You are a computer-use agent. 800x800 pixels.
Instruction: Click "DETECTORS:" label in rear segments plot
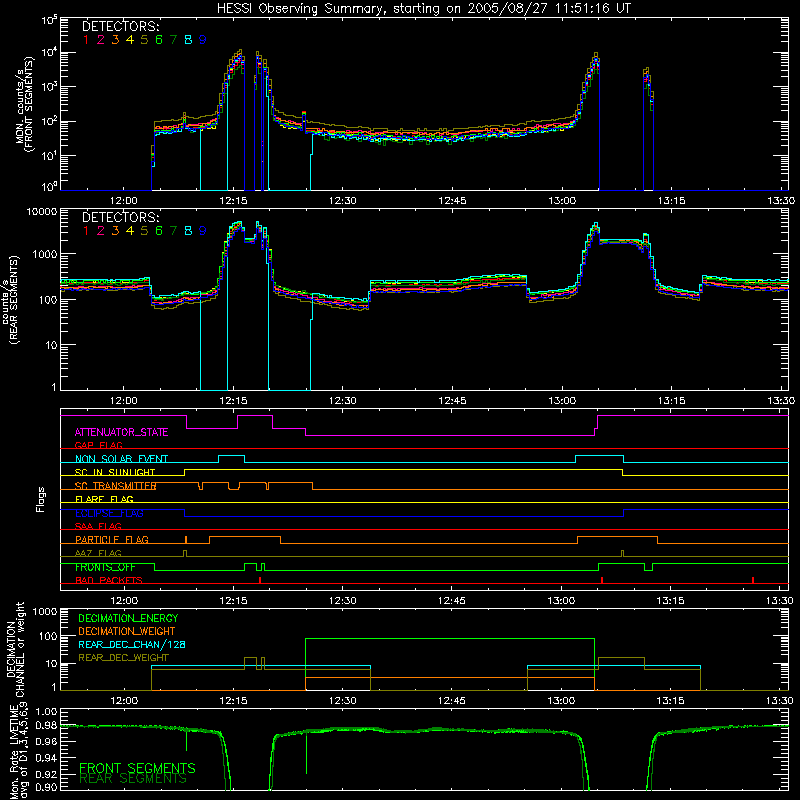pyautogui.click(x=121, y=217)
